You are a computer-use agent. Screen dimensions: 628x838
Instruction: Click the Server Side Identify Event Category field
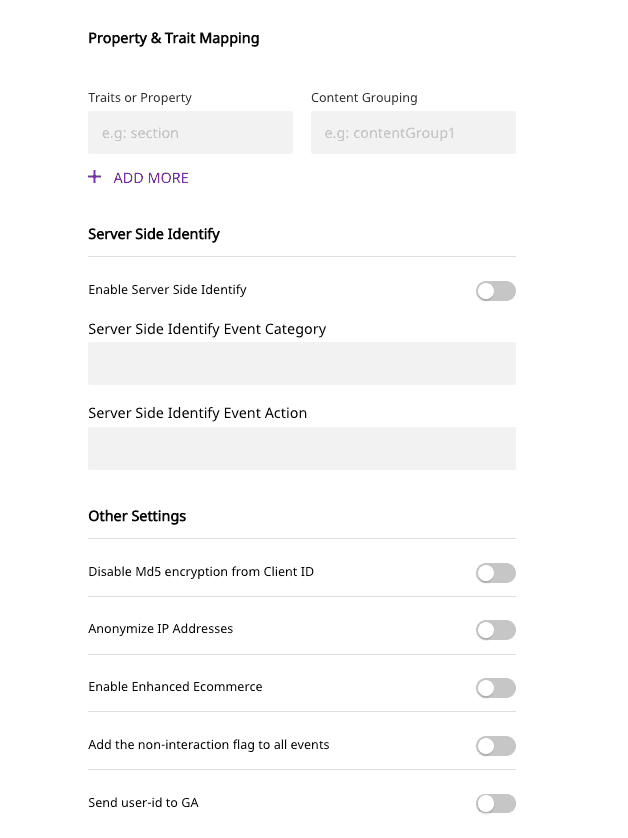click(302, 363)
